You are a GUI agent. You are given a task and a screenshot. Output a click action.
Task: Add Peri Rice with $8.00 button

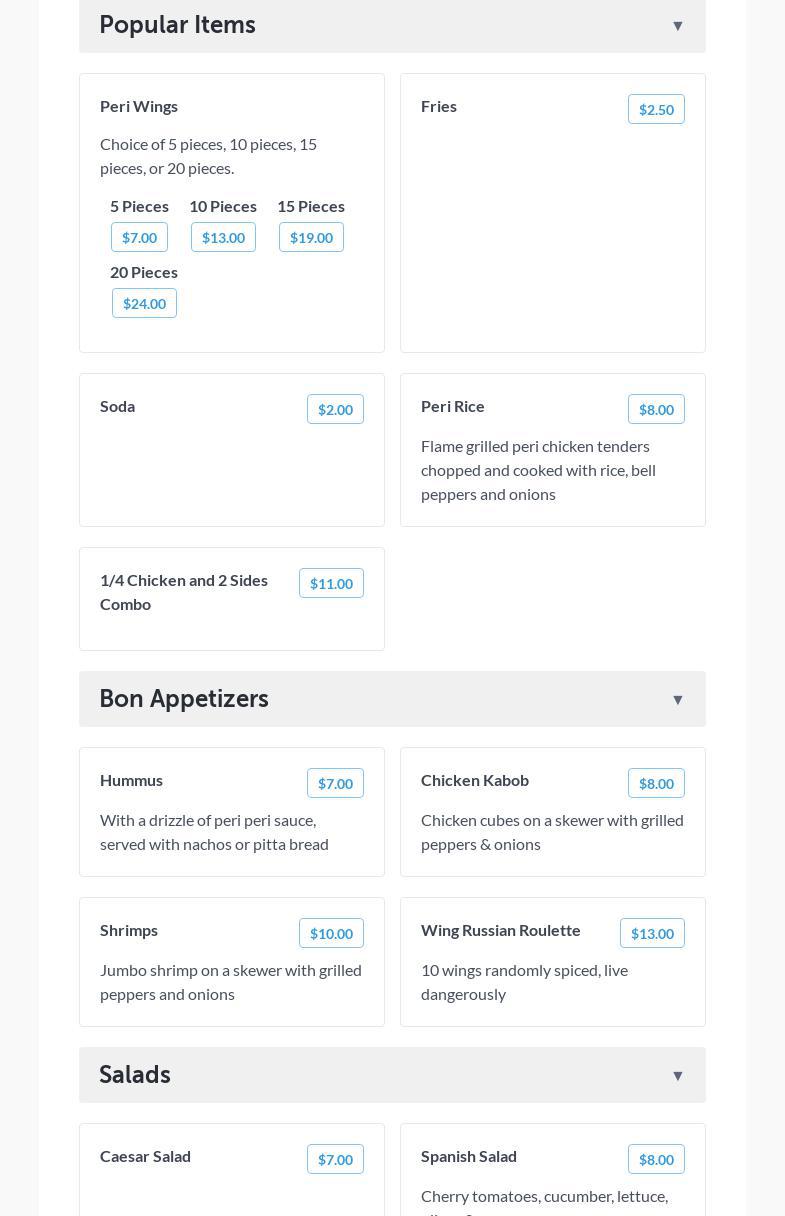(656, 410)
